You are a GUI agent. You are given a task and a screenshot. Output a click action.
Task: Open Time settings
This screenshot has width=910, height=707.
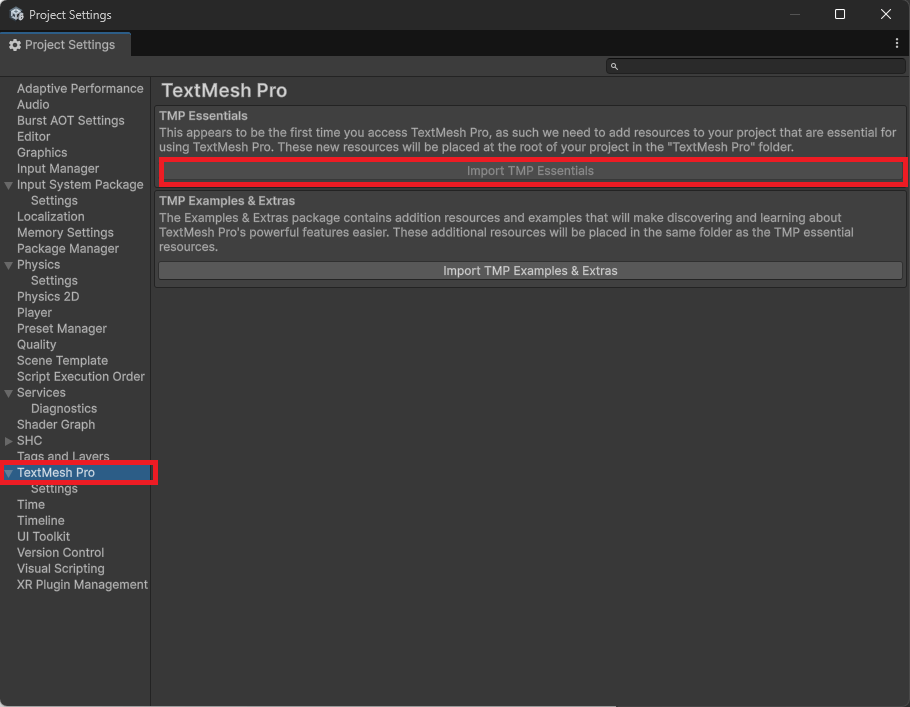31,504
